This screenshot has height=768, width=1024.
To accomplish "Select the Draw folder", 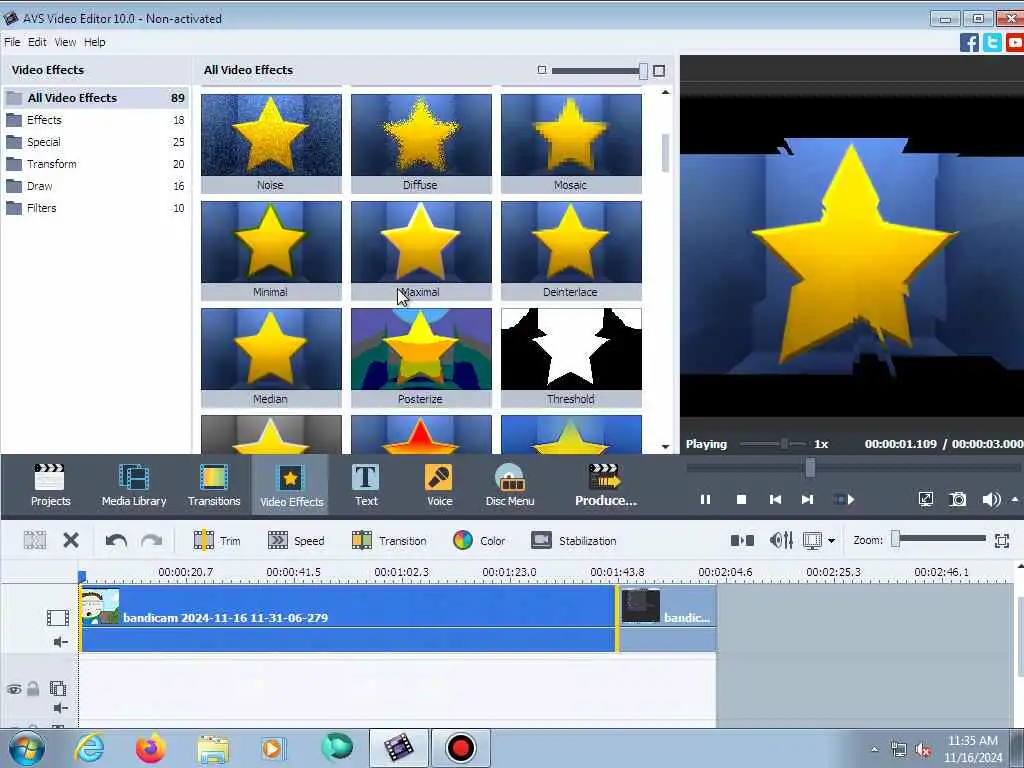I will point(96,186).
